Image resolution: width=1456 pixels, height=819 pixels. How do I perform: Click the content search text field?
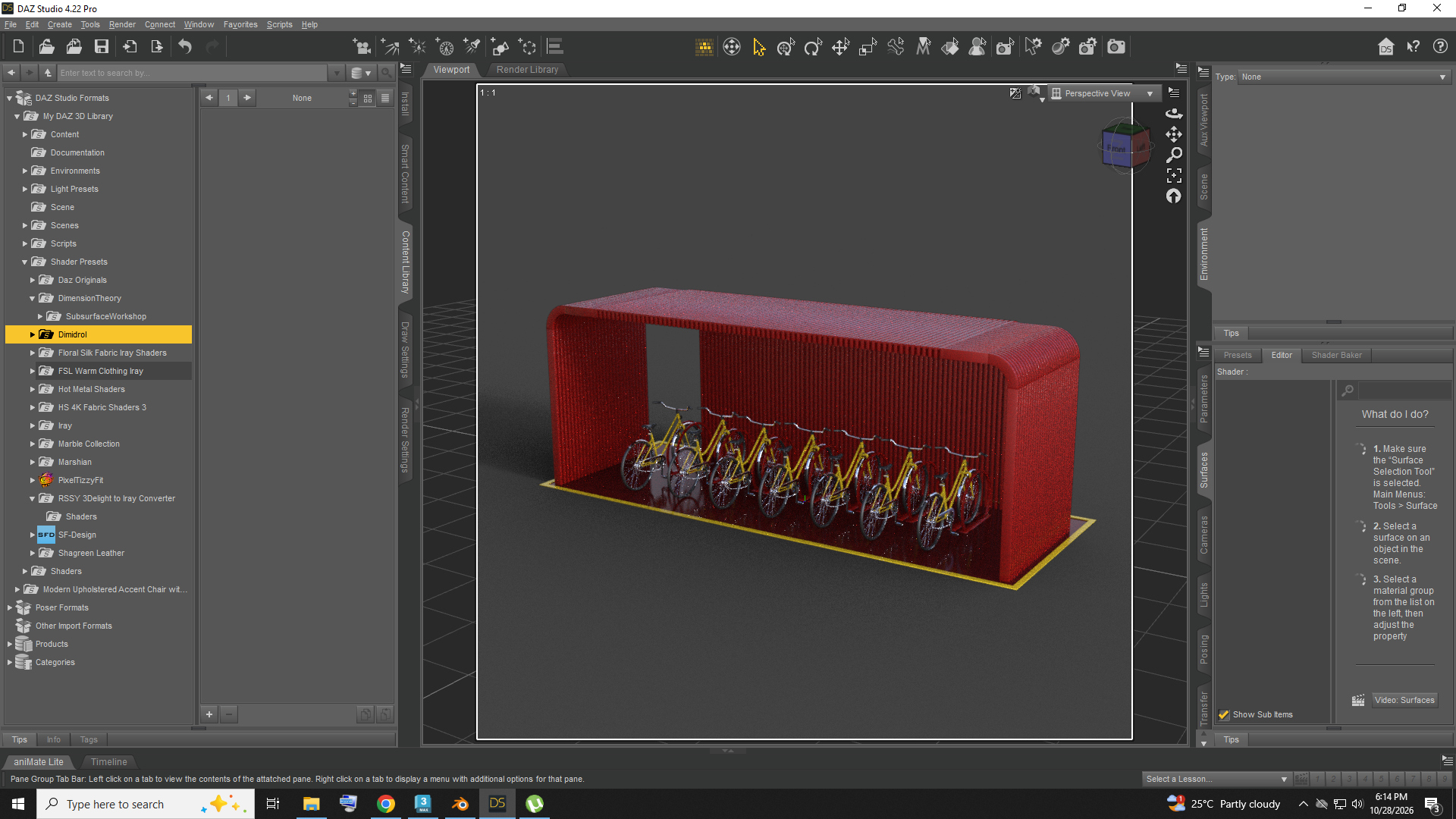click(193, 73)
